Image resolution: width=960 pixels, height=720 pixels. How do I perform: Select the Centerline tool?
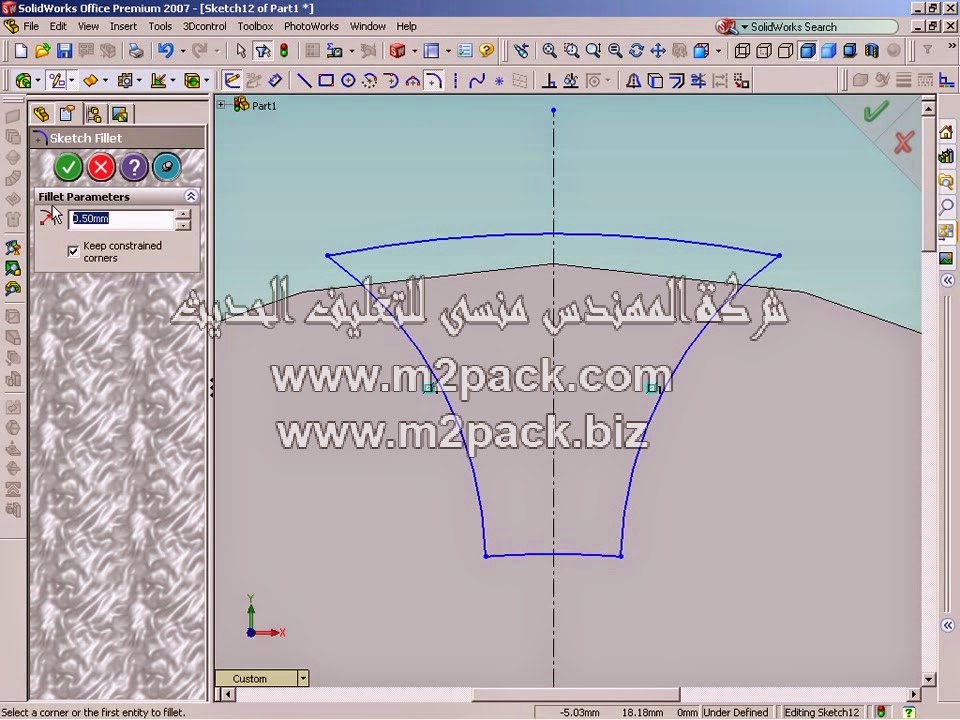point(455,81)
